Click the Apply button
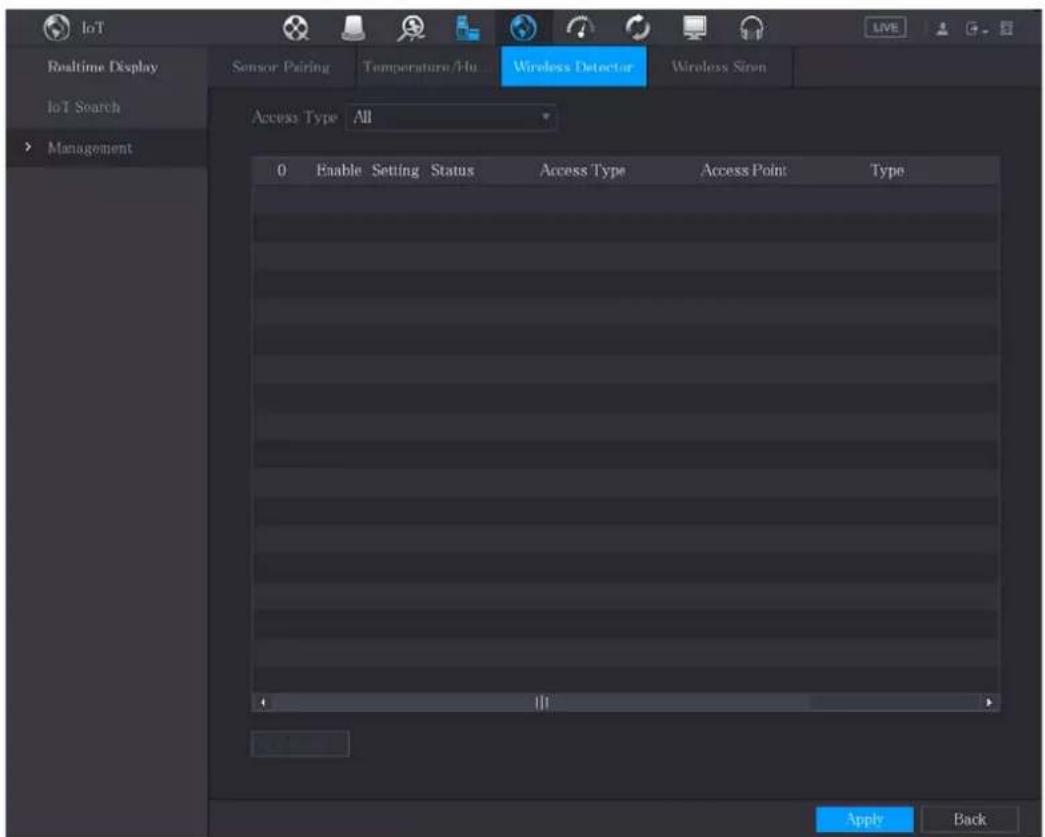 (x=864, y=819)
